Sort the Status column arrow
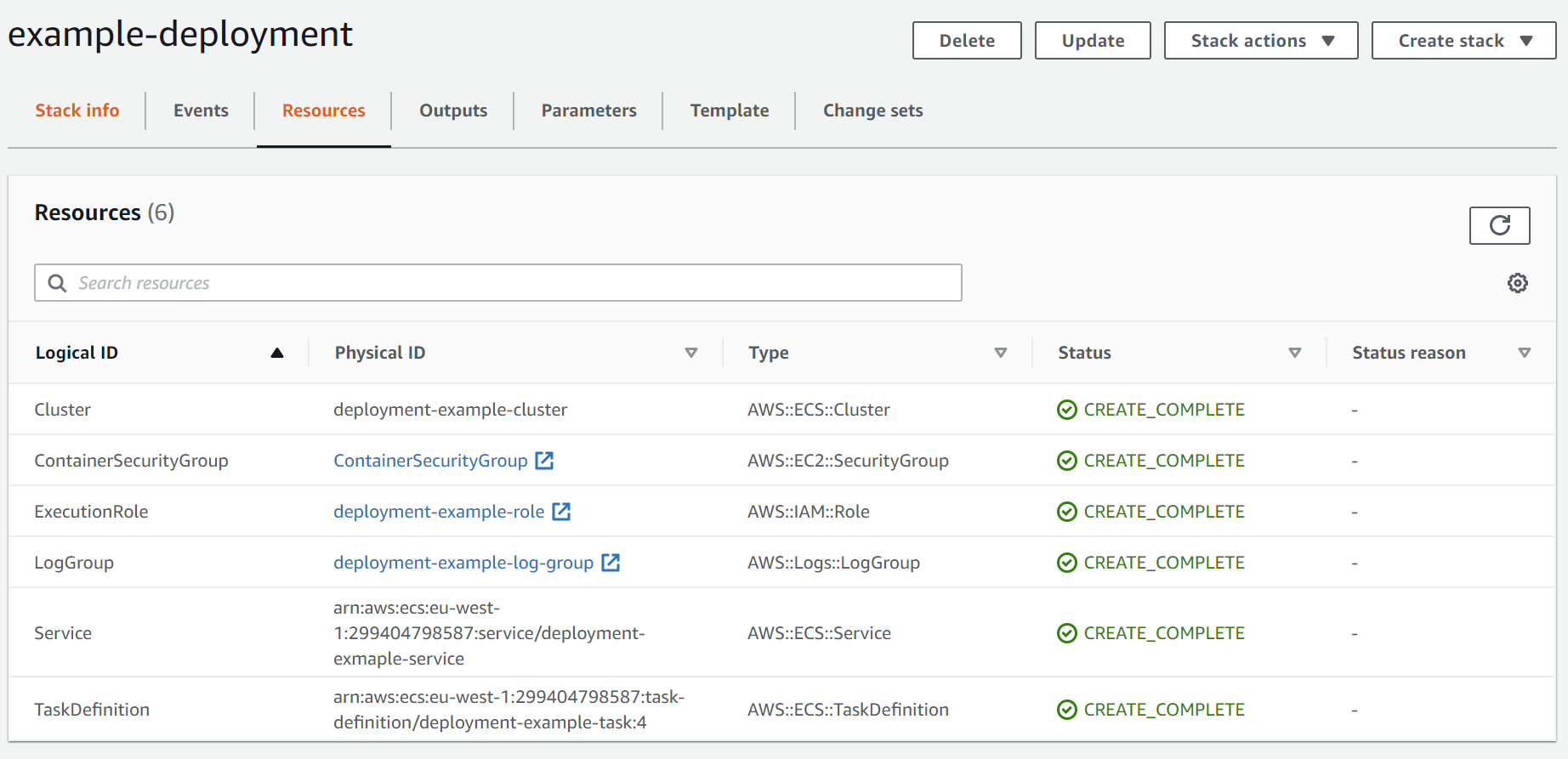 [1294, 353]
